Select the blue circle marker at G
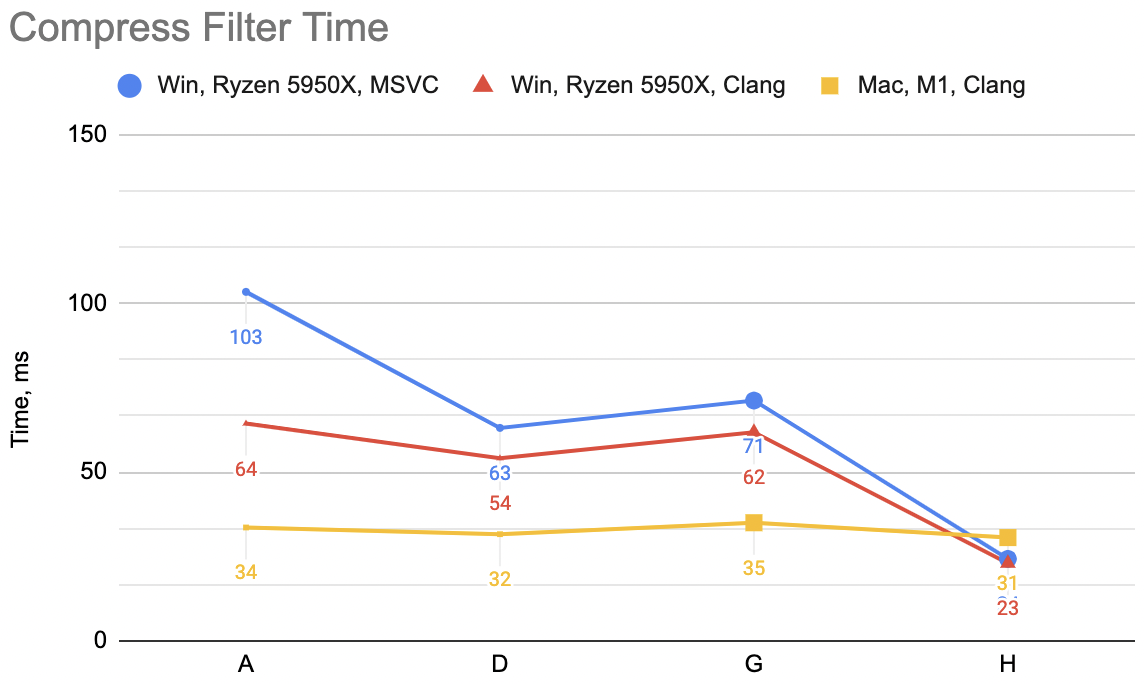The height and width of the screenshot is (684, 1144). point(754,400)
